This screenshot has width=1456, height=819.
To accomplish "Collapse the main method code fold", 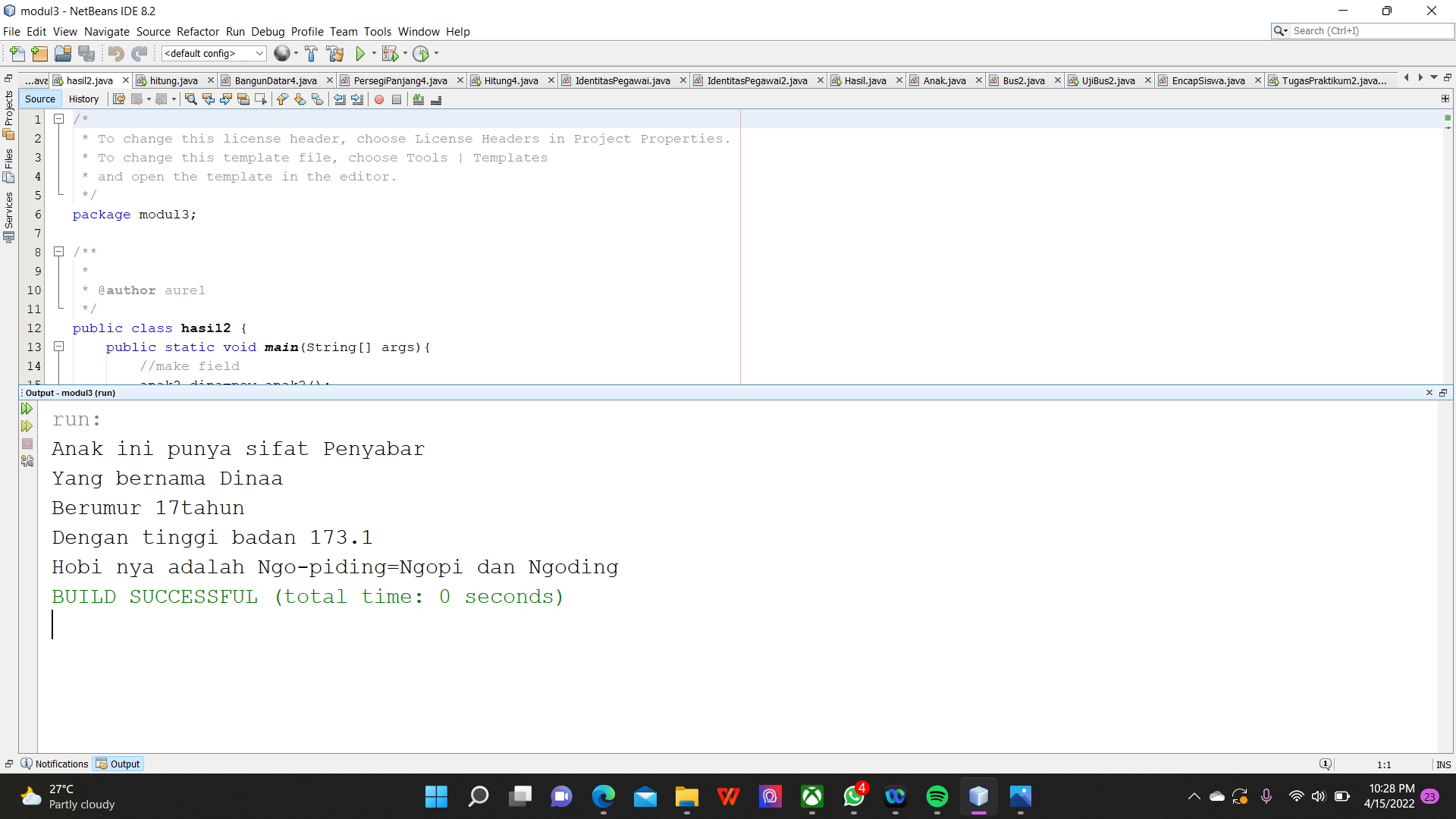I will (58, 347).
